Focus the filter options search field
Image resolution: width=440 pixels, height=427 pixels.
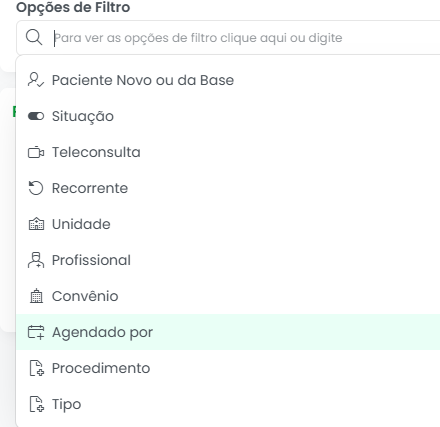click(x=228, y=37)
